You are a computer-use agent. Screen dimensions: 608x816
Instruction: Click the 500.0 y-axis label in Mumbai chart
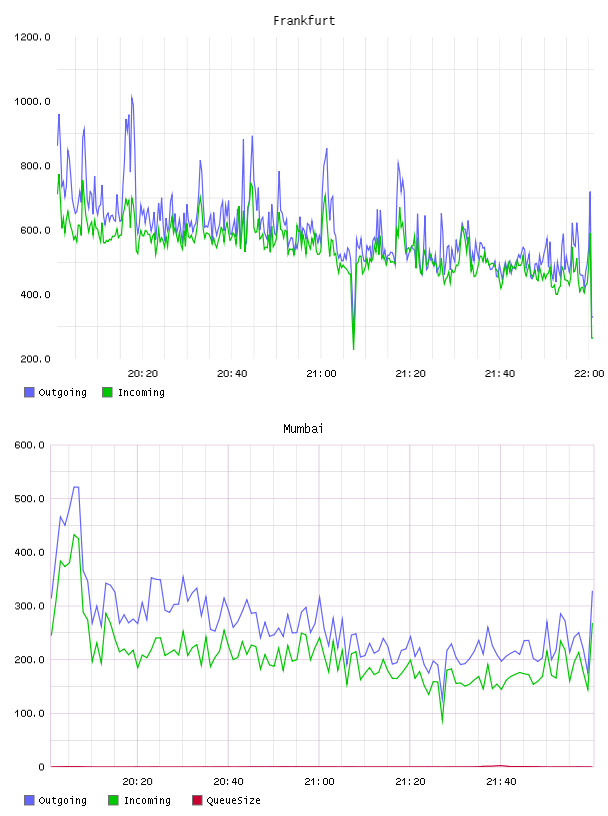tap(30, 499)
